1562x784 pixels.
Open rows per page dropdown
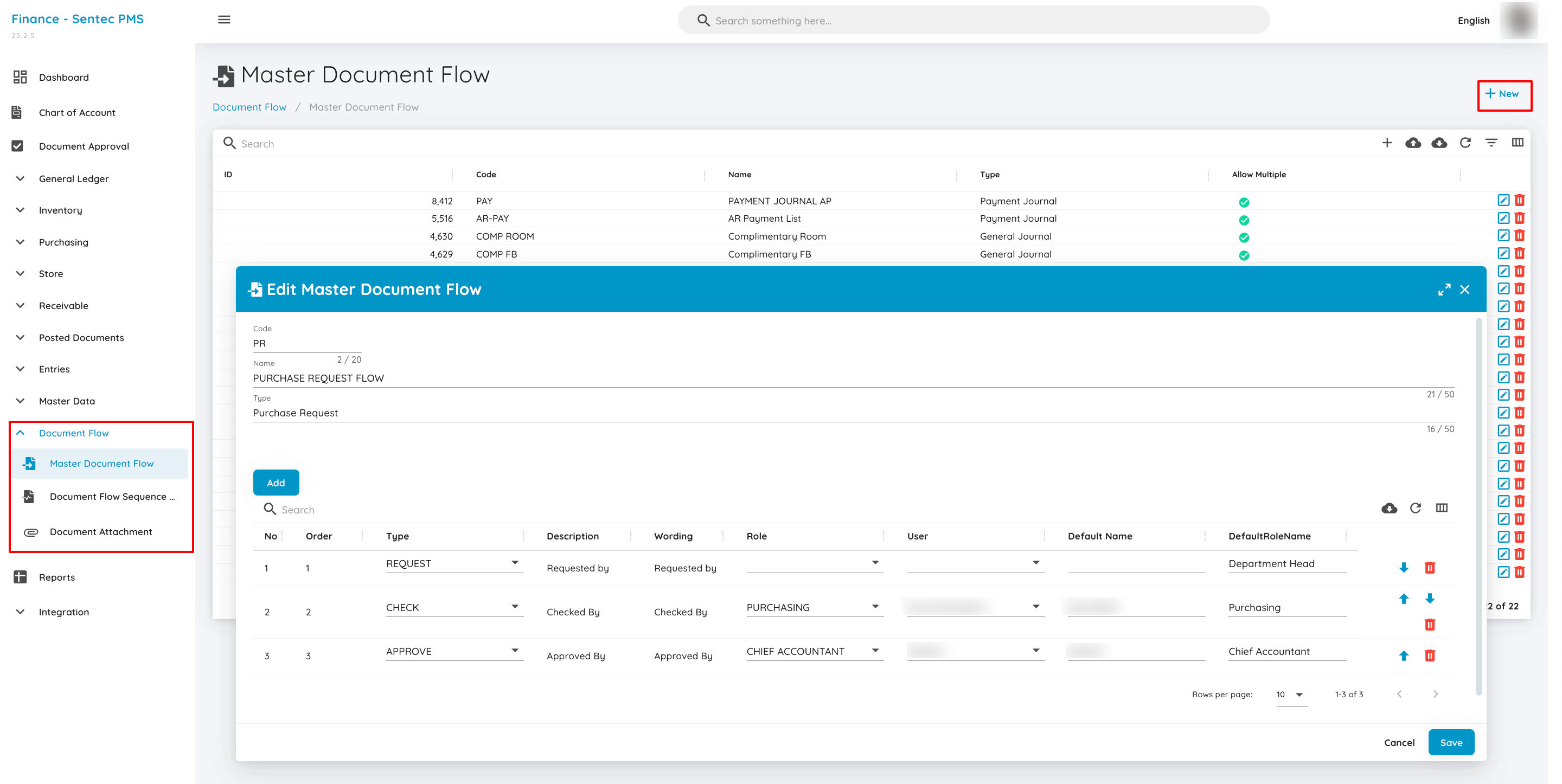click(1291, 695)
